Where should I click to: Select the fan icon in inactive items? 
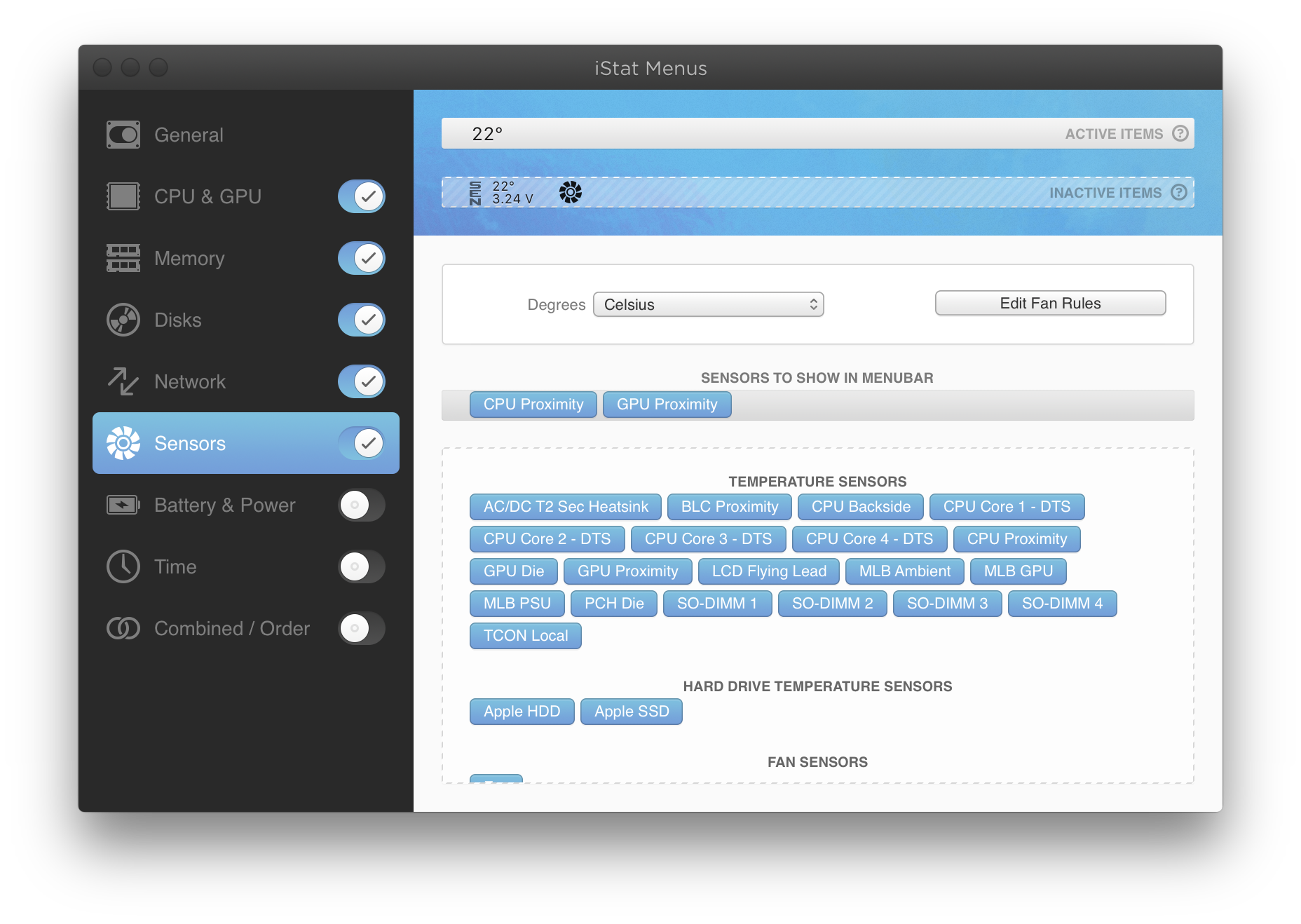pos(571,192)
